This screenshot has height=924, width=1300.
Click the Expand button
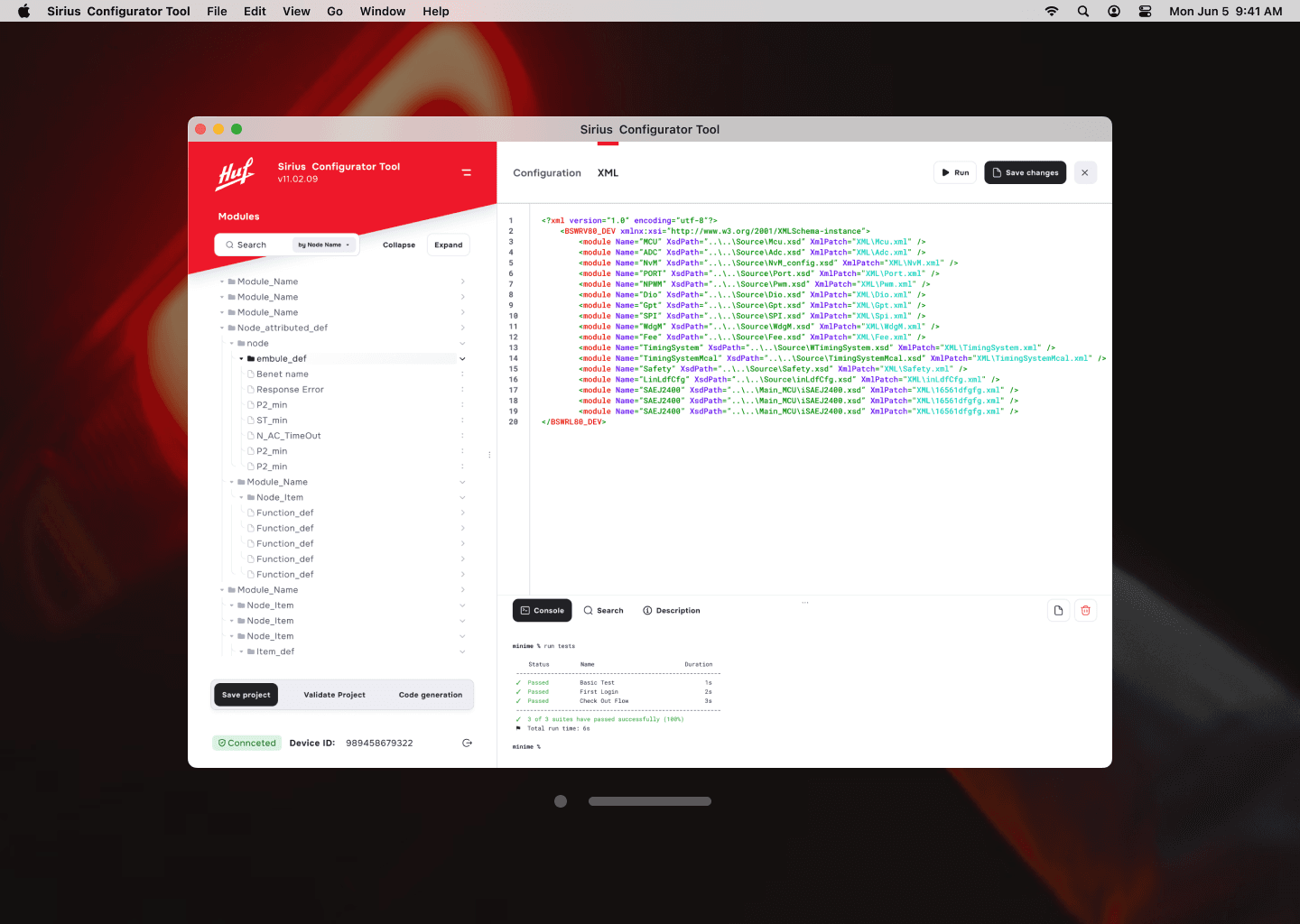point(449,245)
